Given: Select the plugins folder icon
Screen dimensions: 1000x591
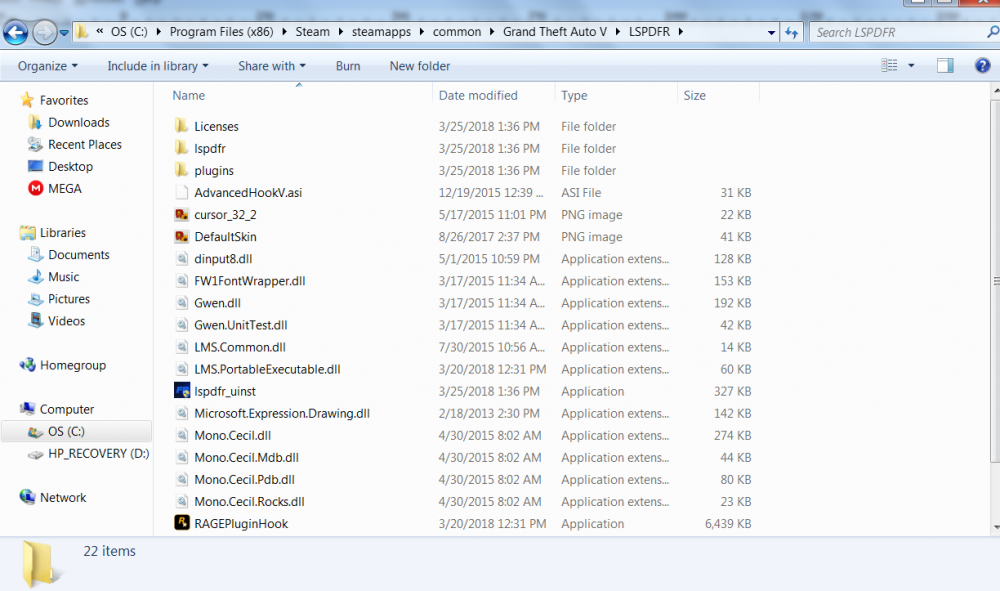Looking at the screenshot, I should pos(182,170).
